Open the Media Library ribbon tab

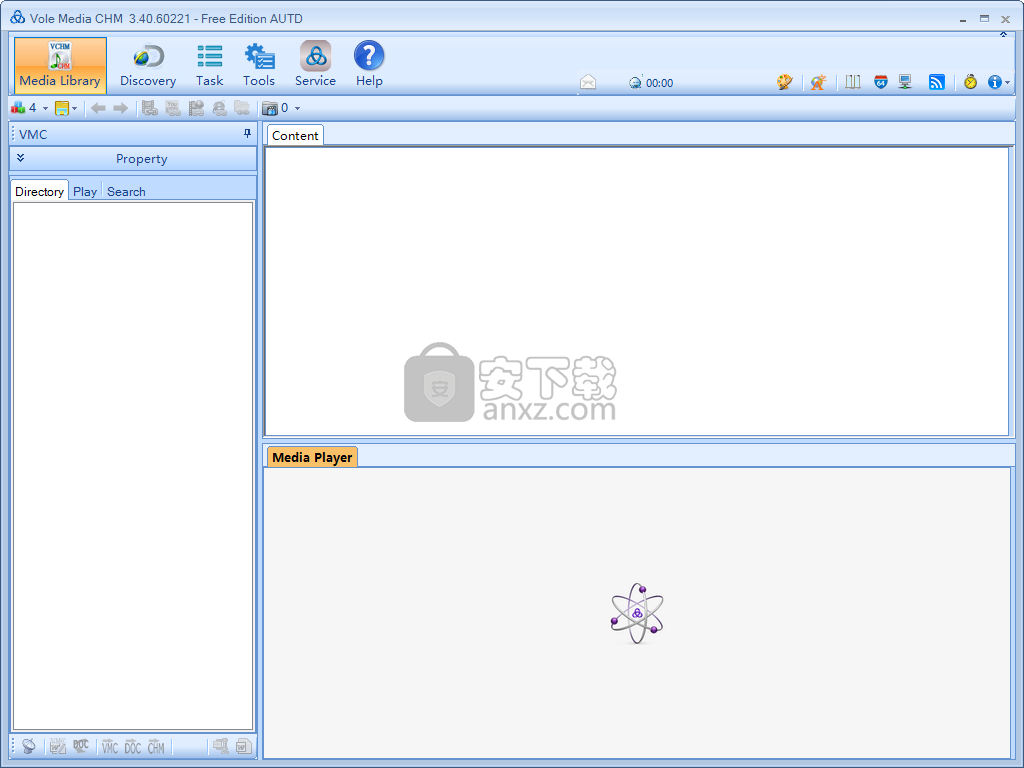(x=60, y=65)
